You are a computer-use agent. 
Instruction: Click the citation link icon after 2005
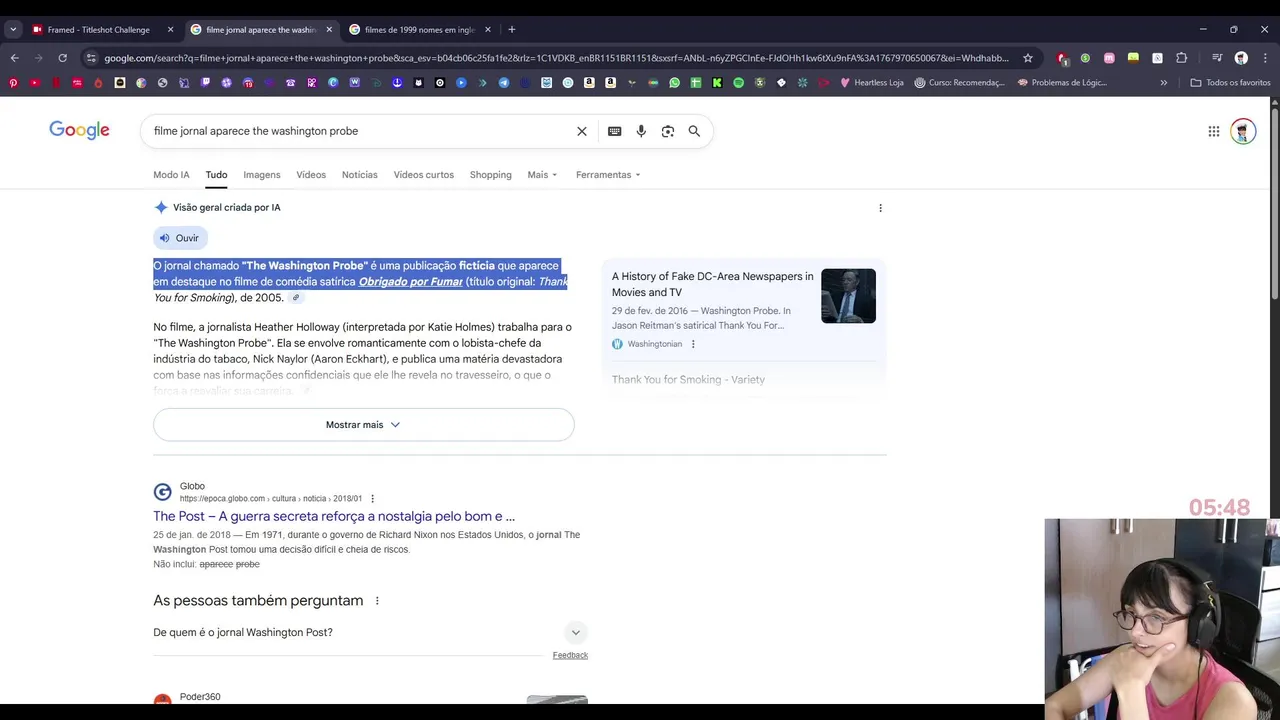click(296, 298)
